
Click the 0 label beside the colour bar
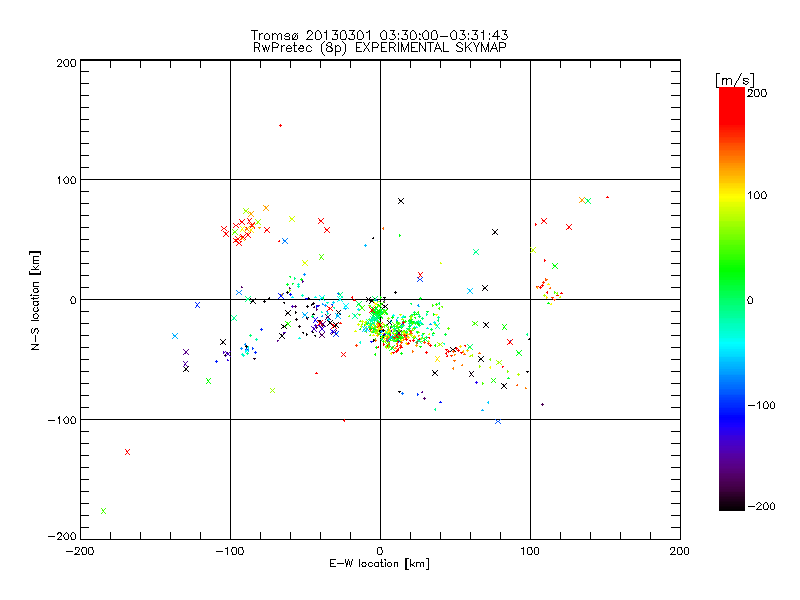click(x=750, y=300)
